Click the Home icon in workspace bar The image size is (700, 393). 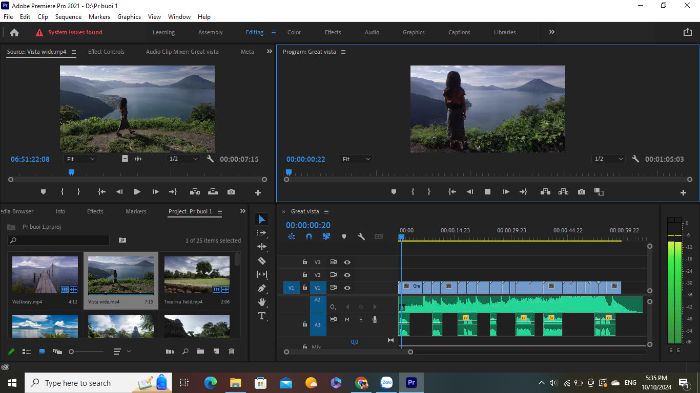pyautogui.click(x=14, y=32)
